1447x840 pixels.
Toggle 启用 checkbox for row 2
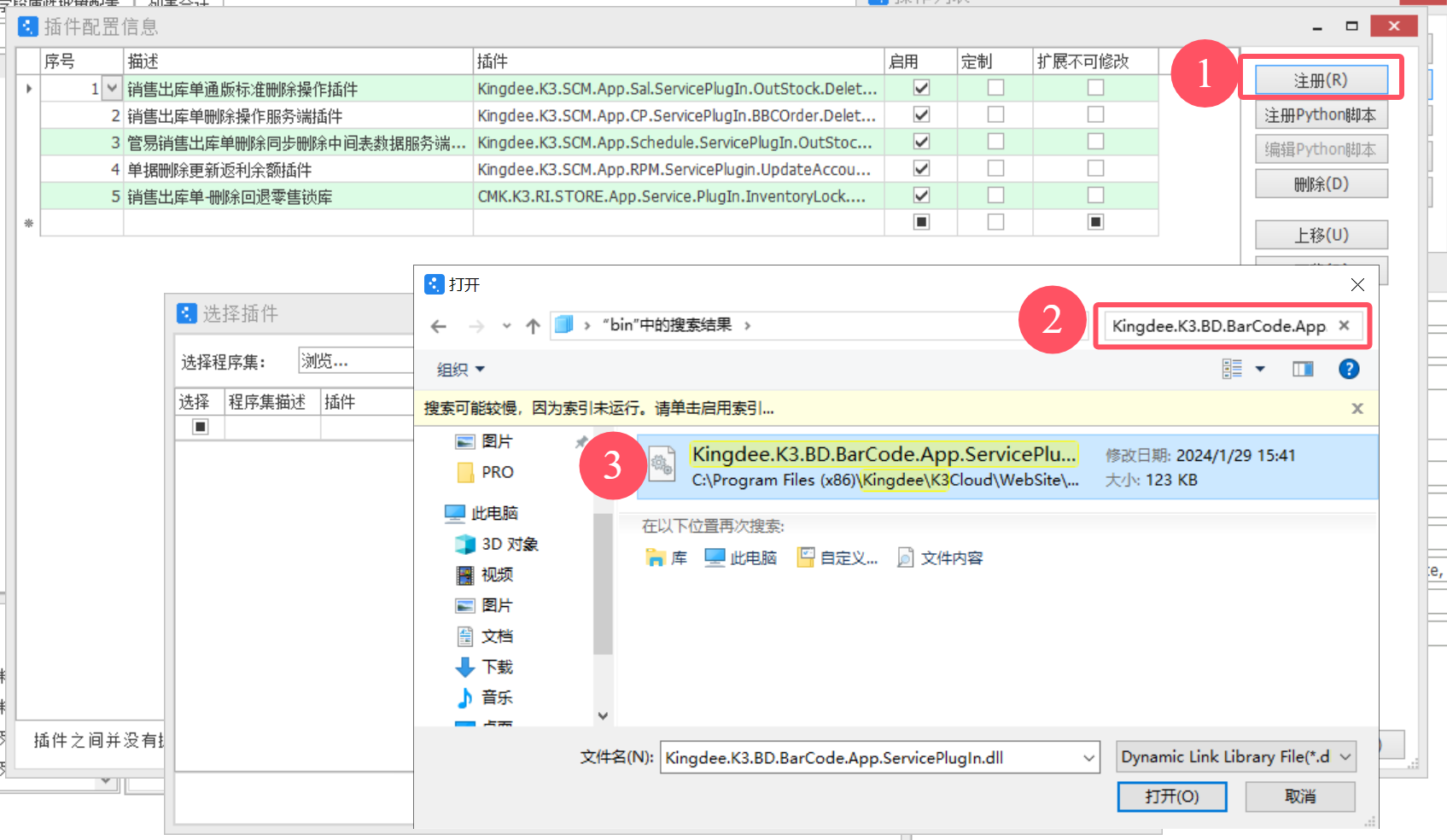pos(921,114)
